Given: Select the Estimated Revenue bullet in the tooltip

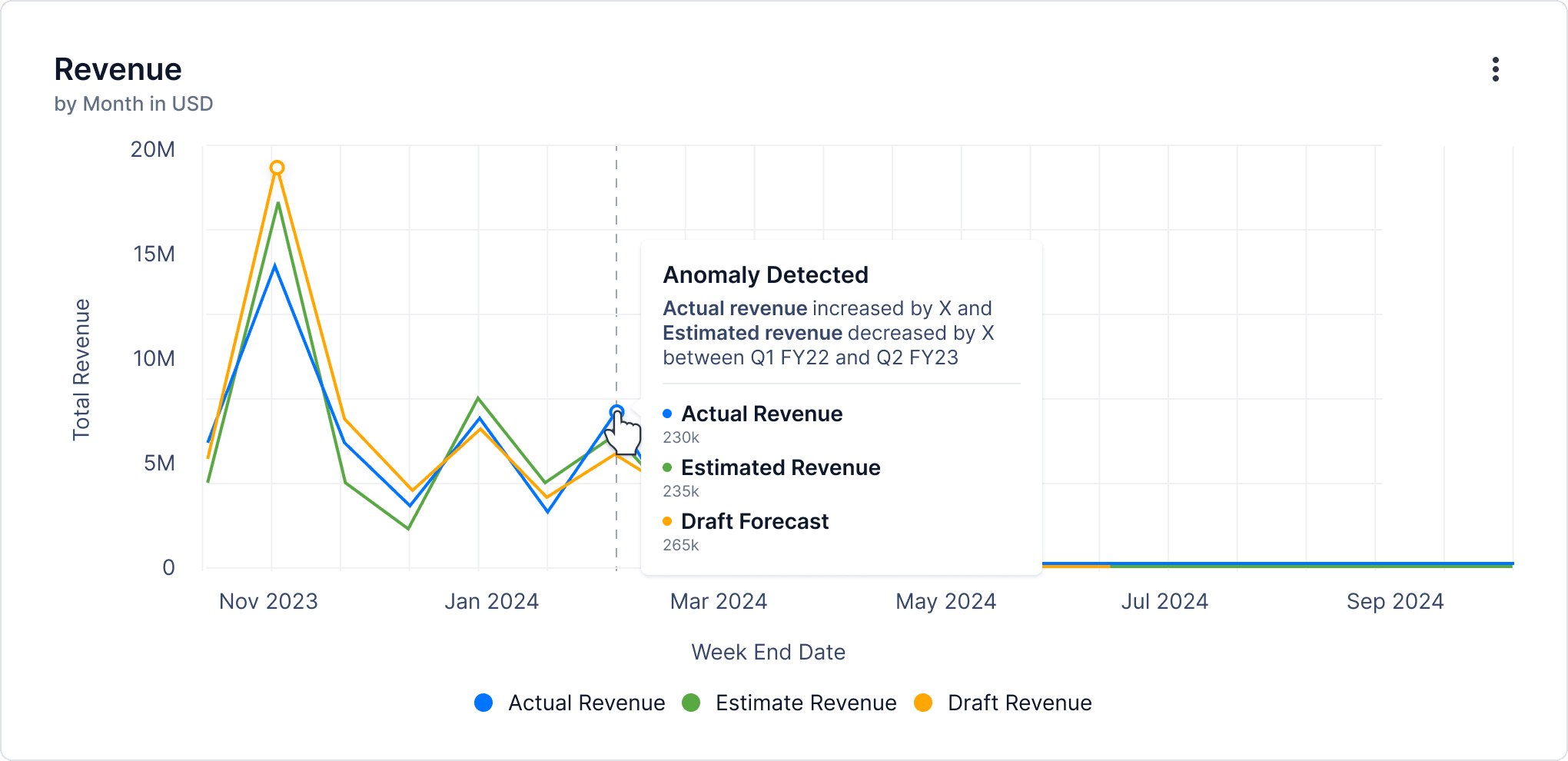Looking at the screenshot, I should [667, 467].
